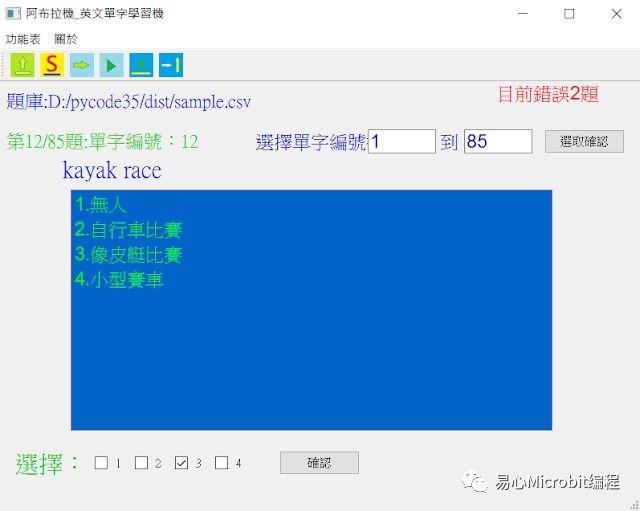Click the blue download arrow toolbar icon
The height and width of the screenshot is (511, 640).
tap(141, 65)
